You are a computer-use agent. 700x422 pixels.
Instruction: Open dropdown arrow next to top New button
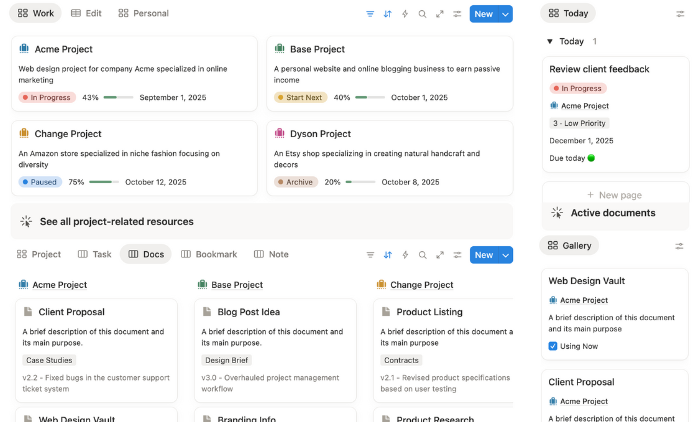pyautogui.click(x=505, y=14)
